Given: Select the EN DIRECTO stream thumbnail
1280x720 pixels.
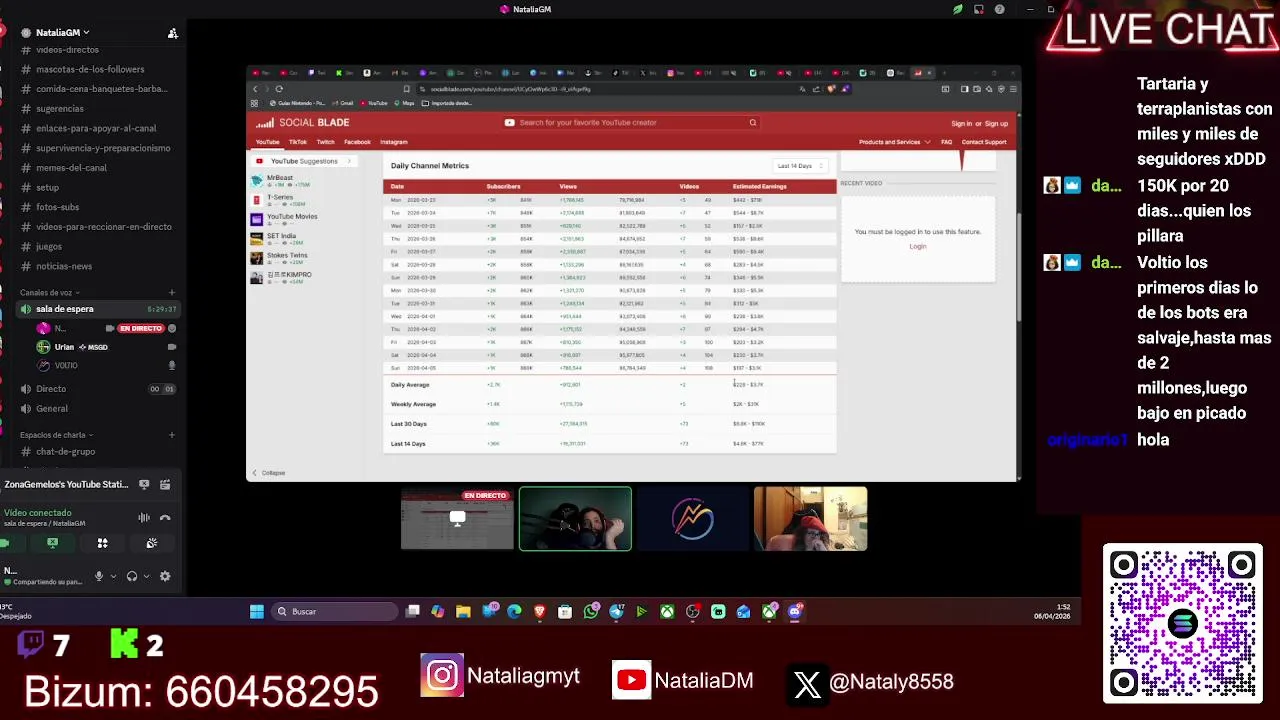Looking at the screenshot, I should (x=457, y=519).
